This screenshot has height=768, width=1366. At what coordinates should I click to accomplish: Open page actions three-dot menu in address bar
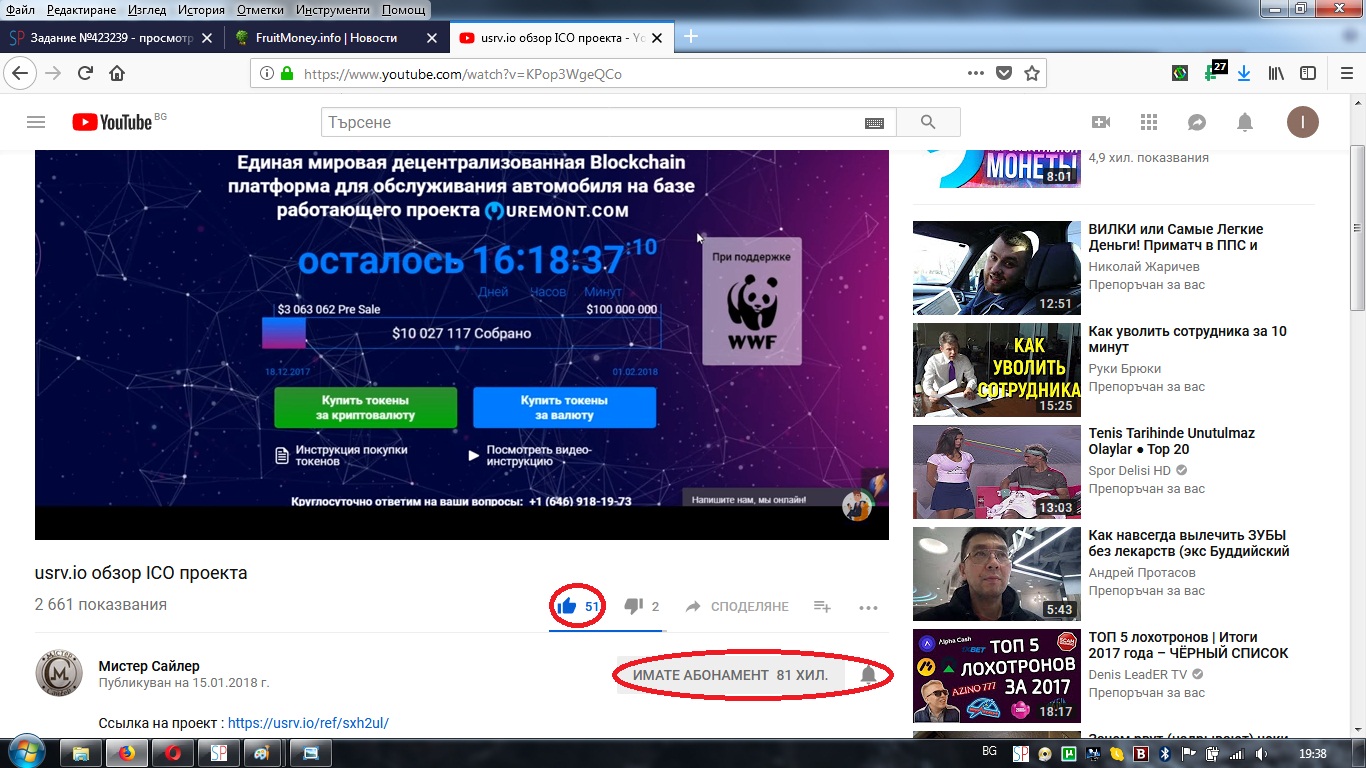(976, 73)
